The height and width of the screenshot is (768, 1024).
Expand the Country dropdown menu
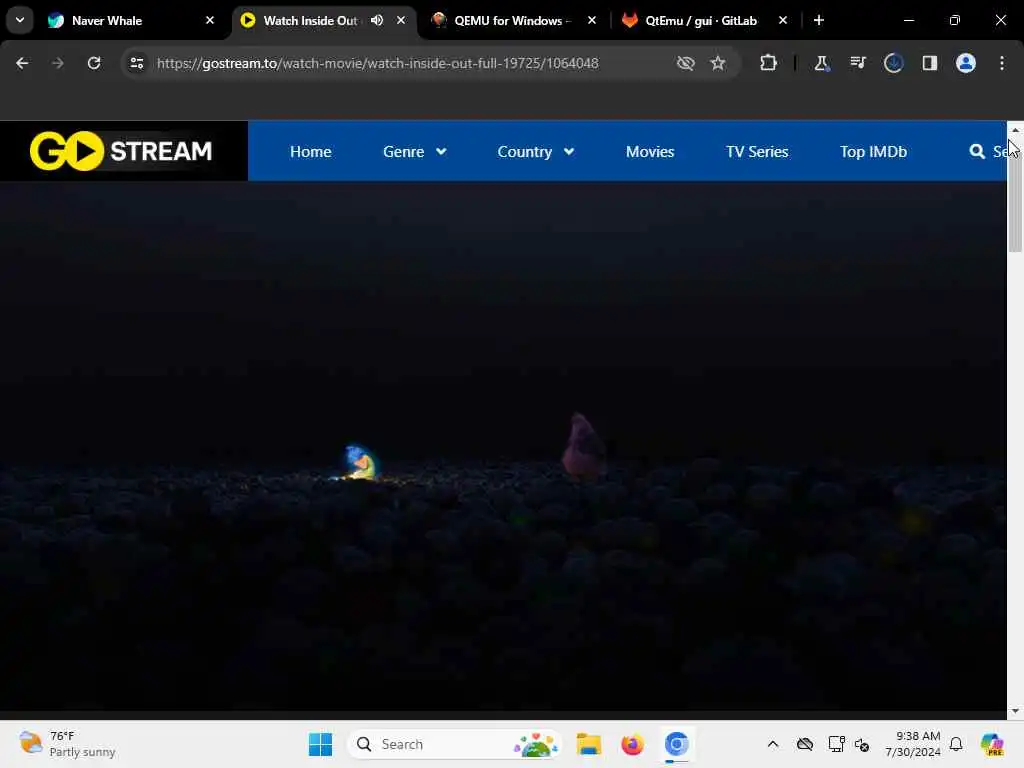coord(536,152)
